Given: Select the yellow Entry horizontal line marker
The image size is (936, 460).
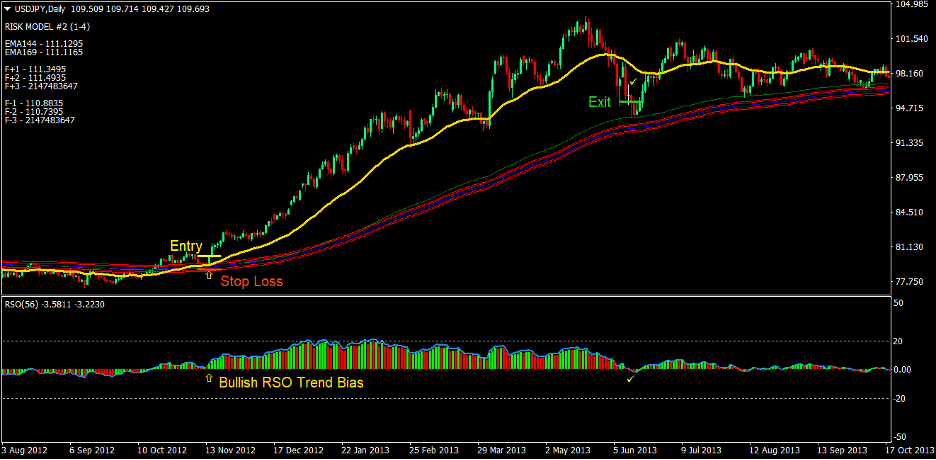Looking at the screenshot, I should (x=208, y=258).
